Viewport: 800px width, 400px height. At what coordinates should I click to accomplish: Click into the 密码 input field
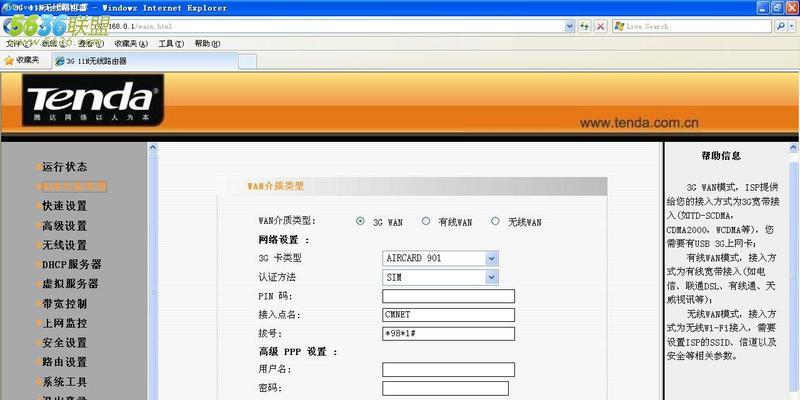(x=445, y=388)
